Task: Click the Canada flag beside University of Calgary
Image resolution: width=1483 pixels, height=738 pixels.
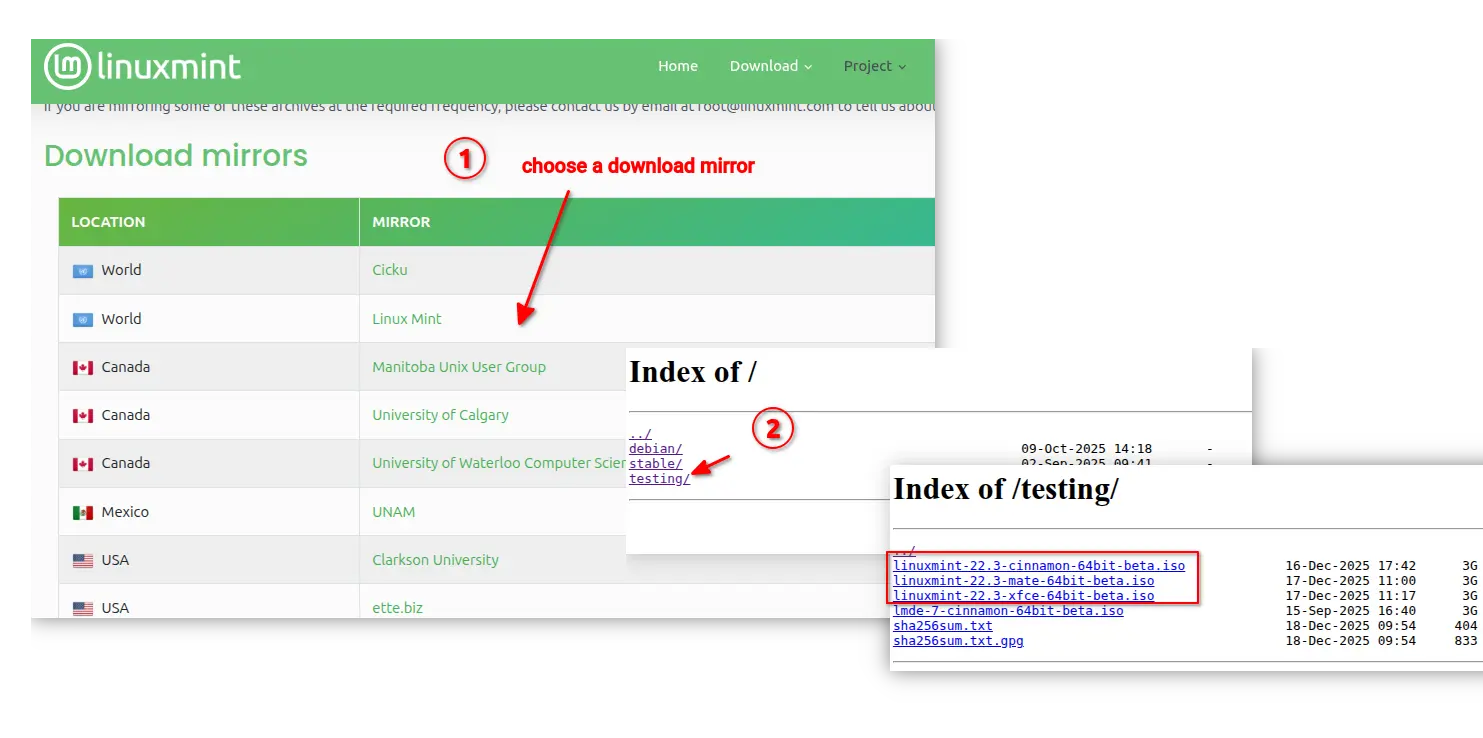Action: (83, 416)
